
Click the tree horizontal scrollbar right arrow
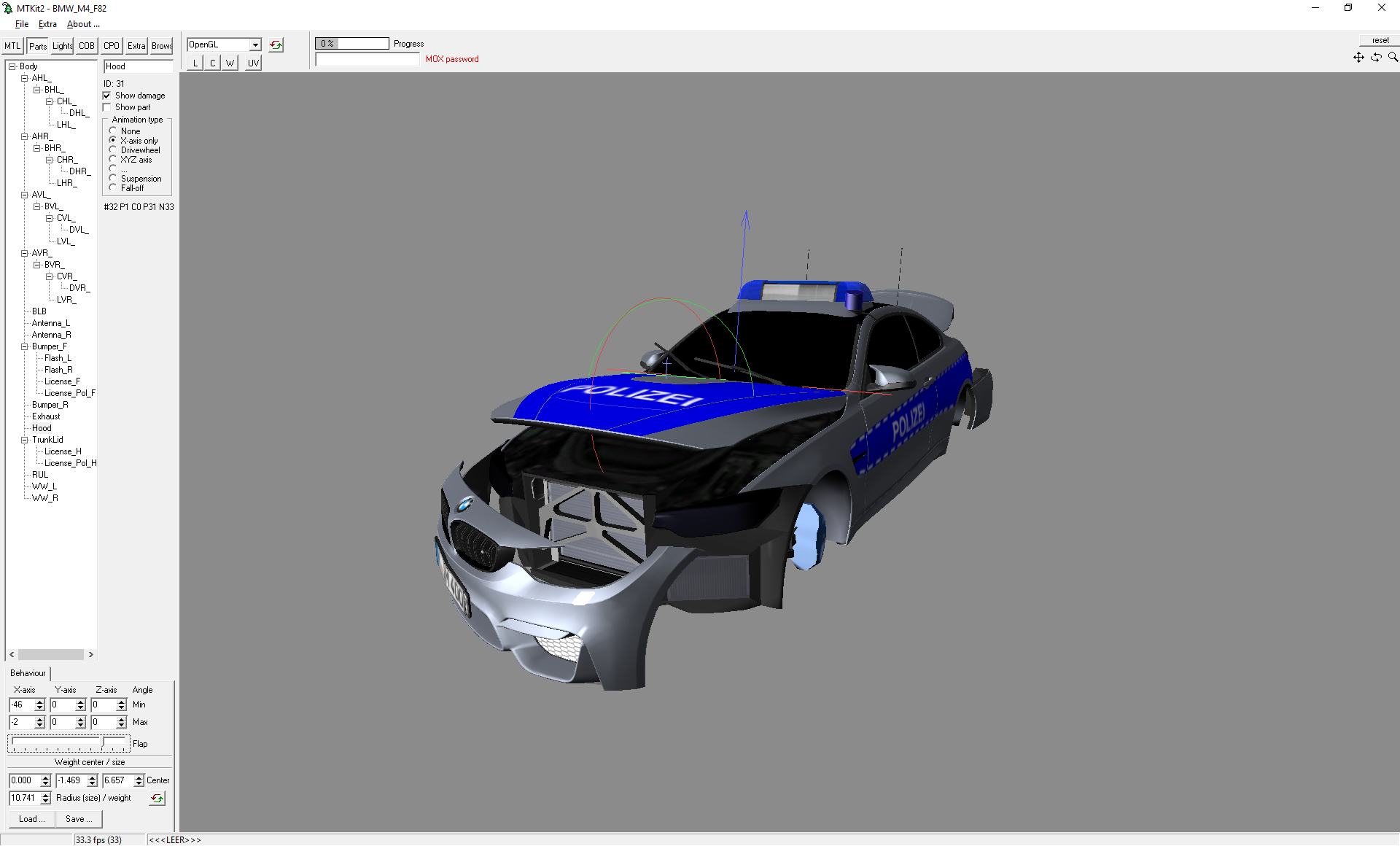pyautogui.click(x=90, y=655)
